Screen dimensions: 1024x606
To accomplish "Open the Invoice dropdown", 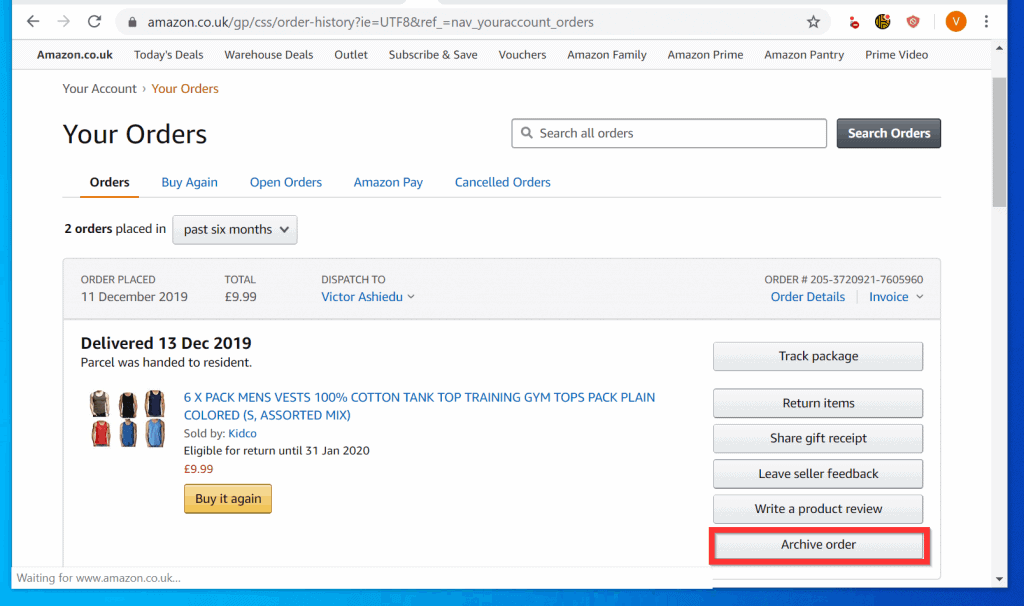I will click(x=895, y=296).
